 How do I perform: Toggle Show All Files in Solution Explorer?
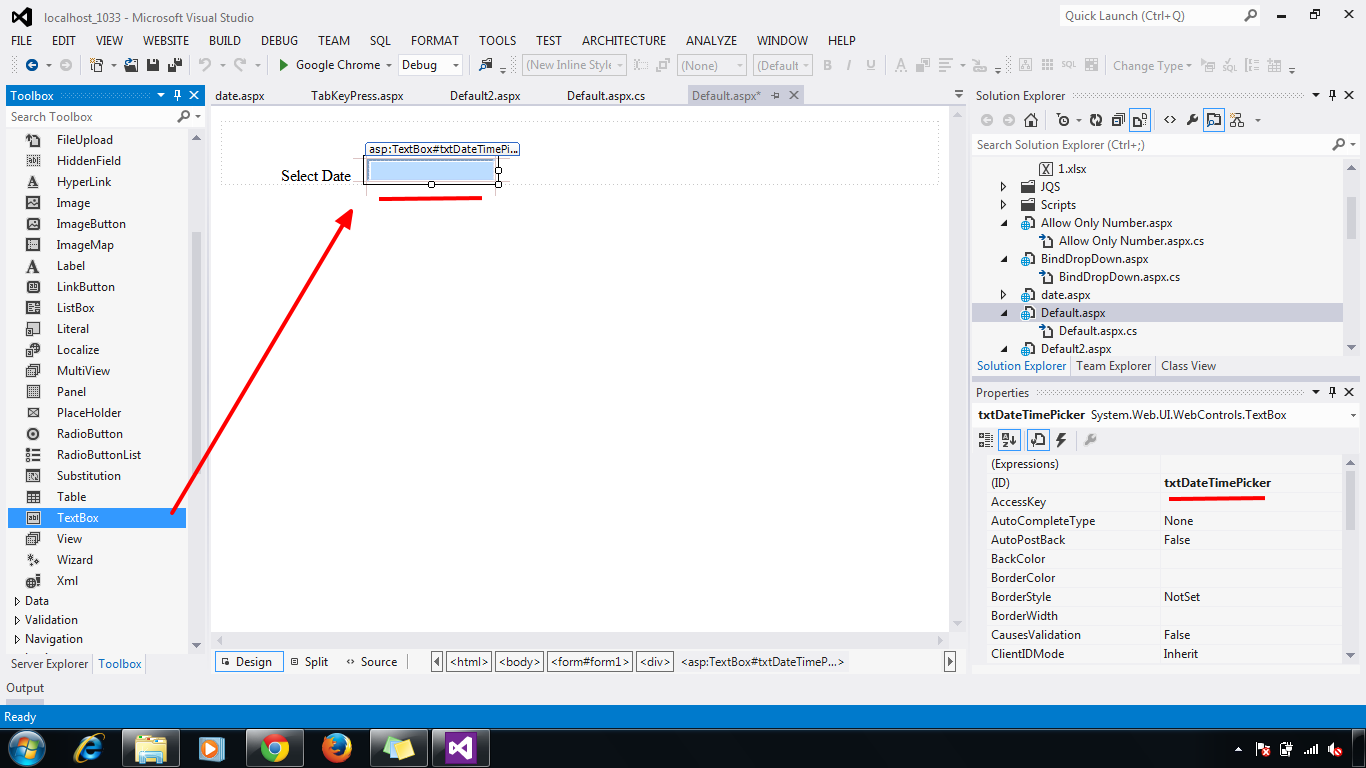(1139, 120)
